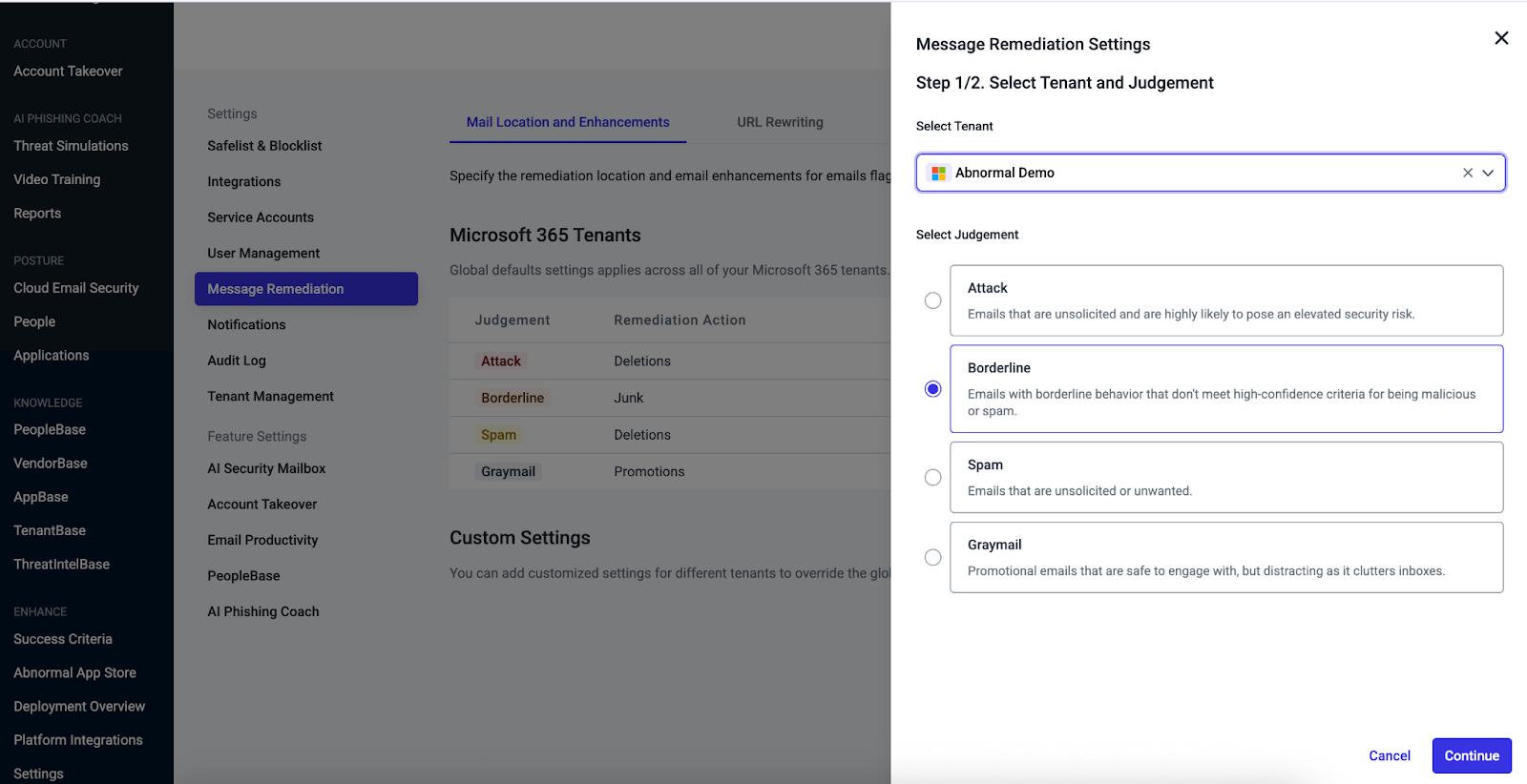Screen dimensions: 1527x784
Task: Select Message Remediation in settings menu
Action: [x=306, y=289]
